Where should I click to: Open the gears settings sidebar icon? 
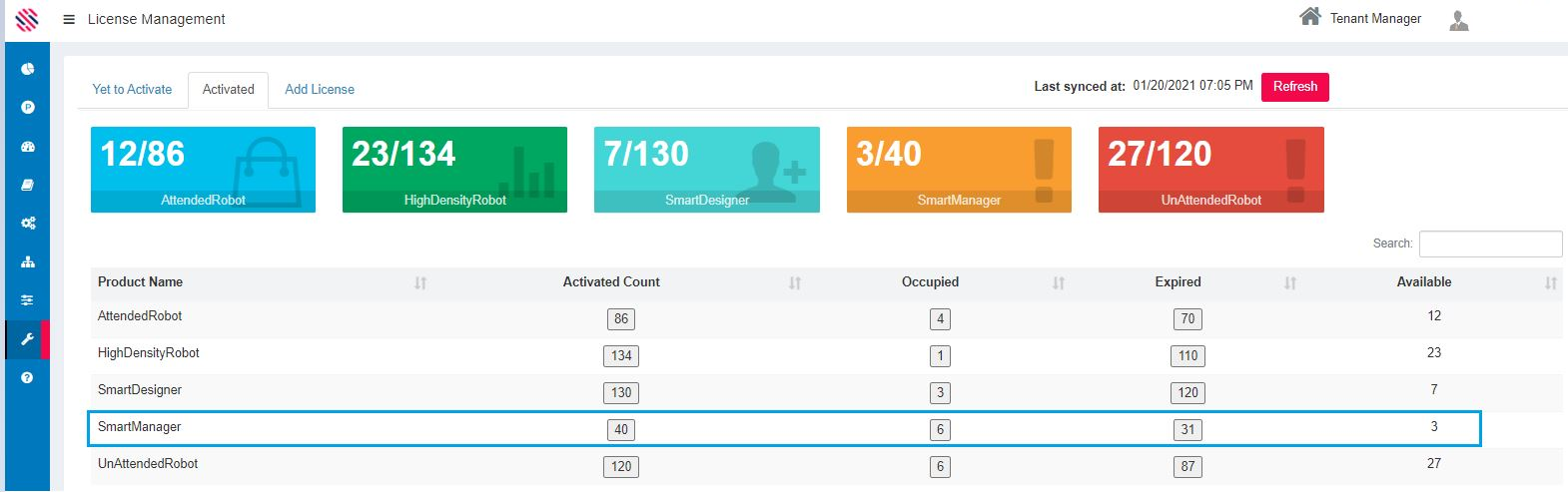[28, 224]
